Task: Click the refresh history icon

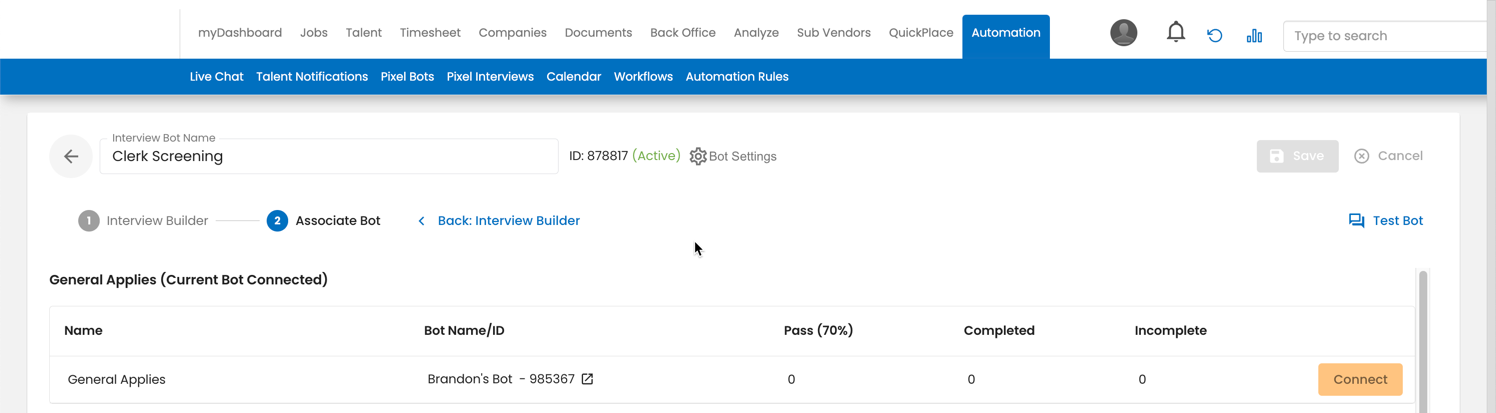Action: (1214, 35)
